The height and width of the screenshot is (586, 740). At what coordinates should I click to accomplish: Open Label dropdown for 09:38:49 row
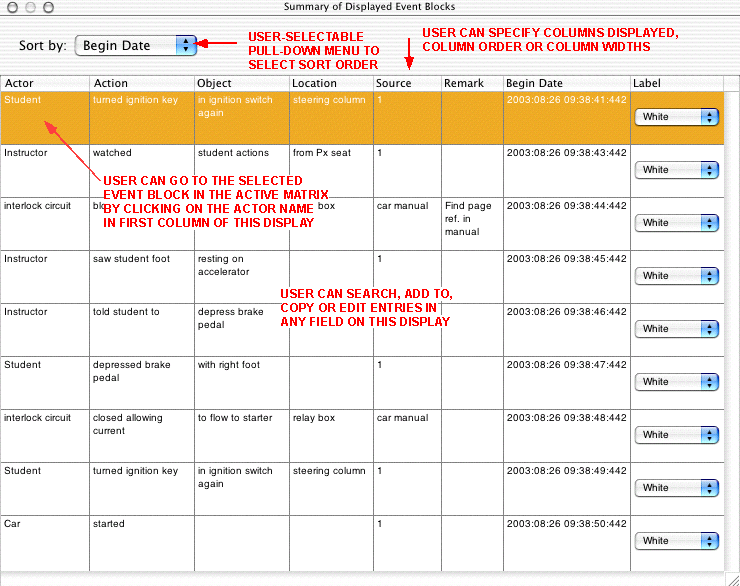(677, 487)
